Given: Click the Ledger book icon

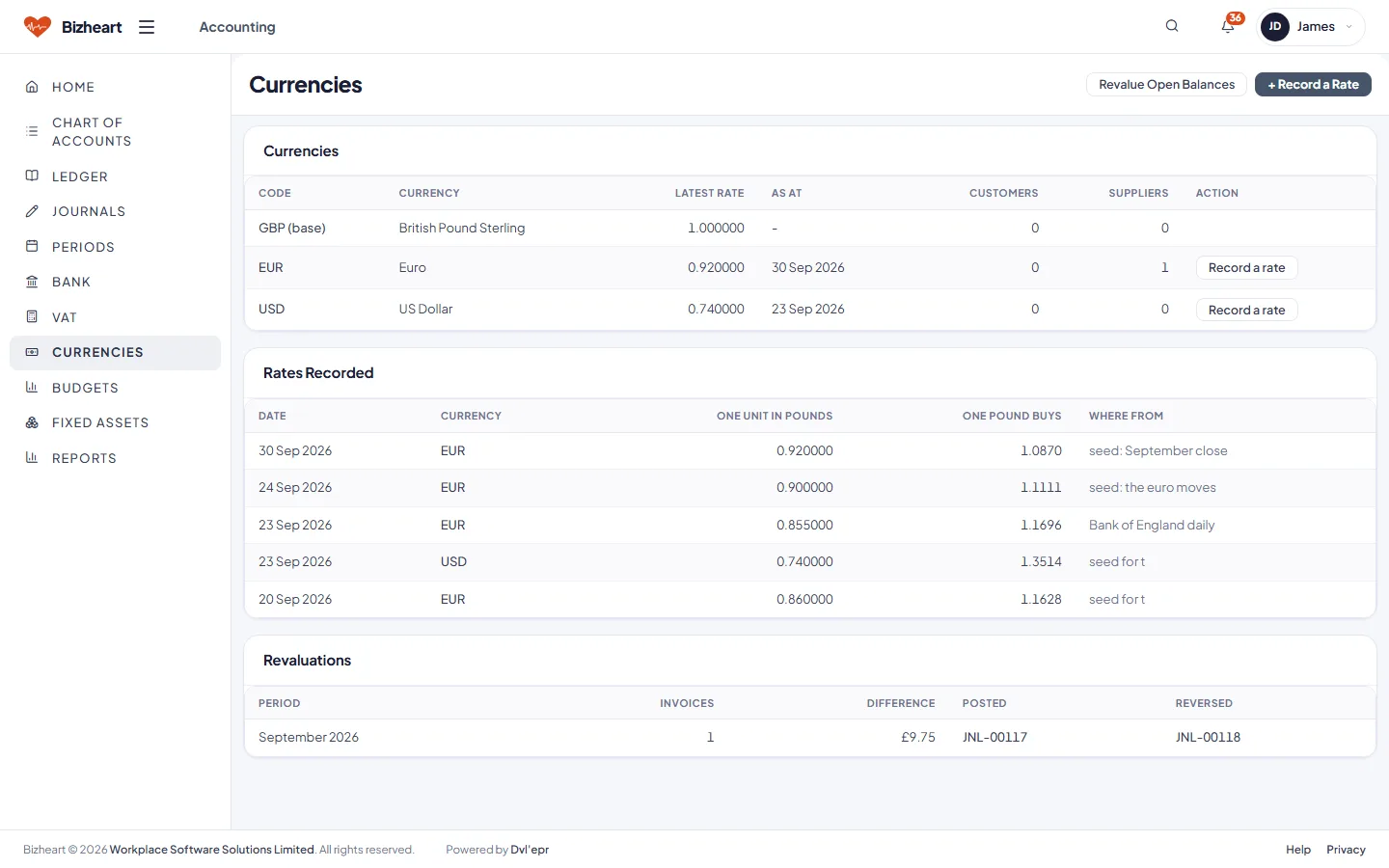Looking at the screenshot, I should pos(32,176).
